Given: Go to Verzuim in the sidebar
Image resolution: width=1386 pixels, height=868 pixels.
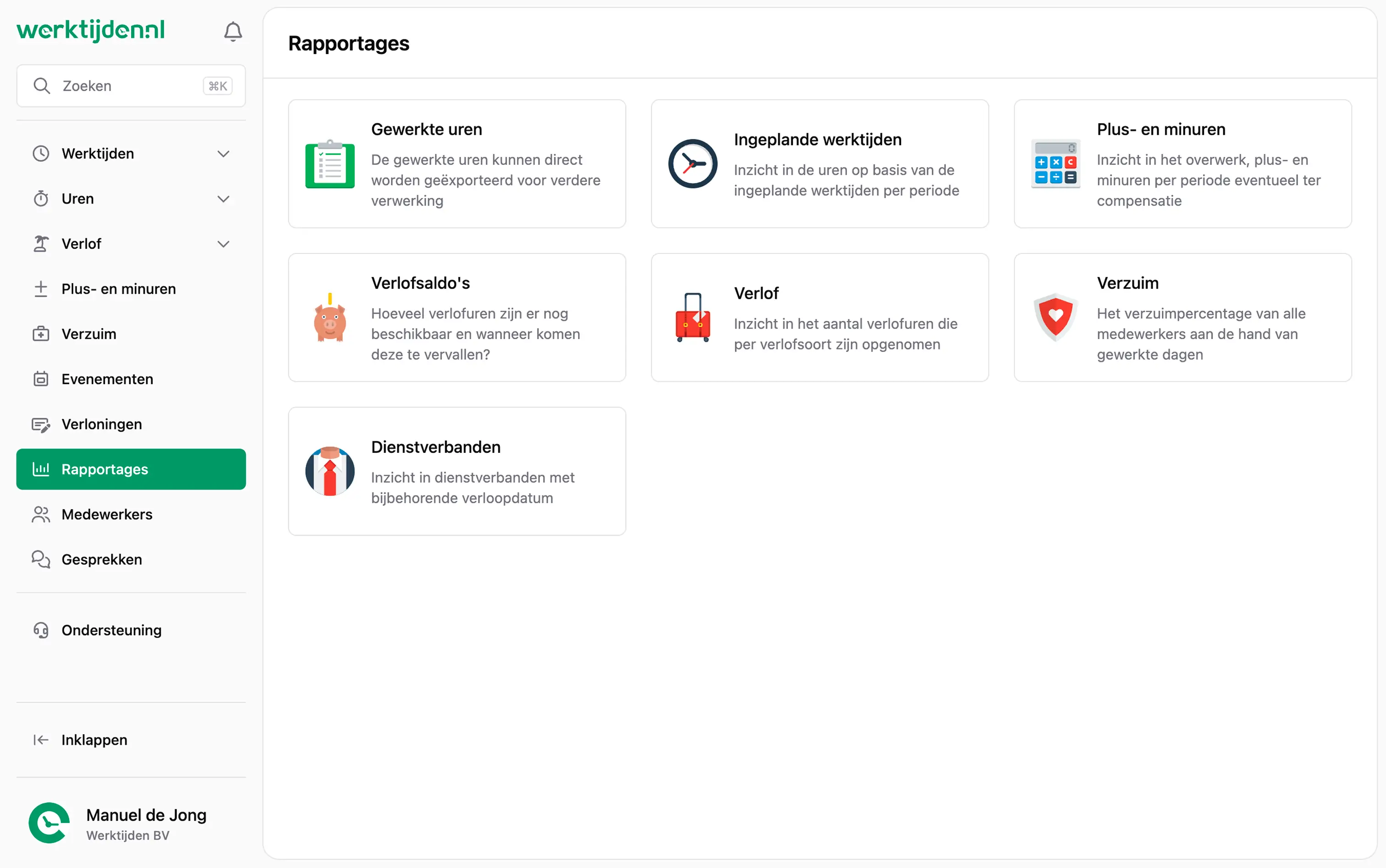Looking at the screenshot, I should 131,334.
